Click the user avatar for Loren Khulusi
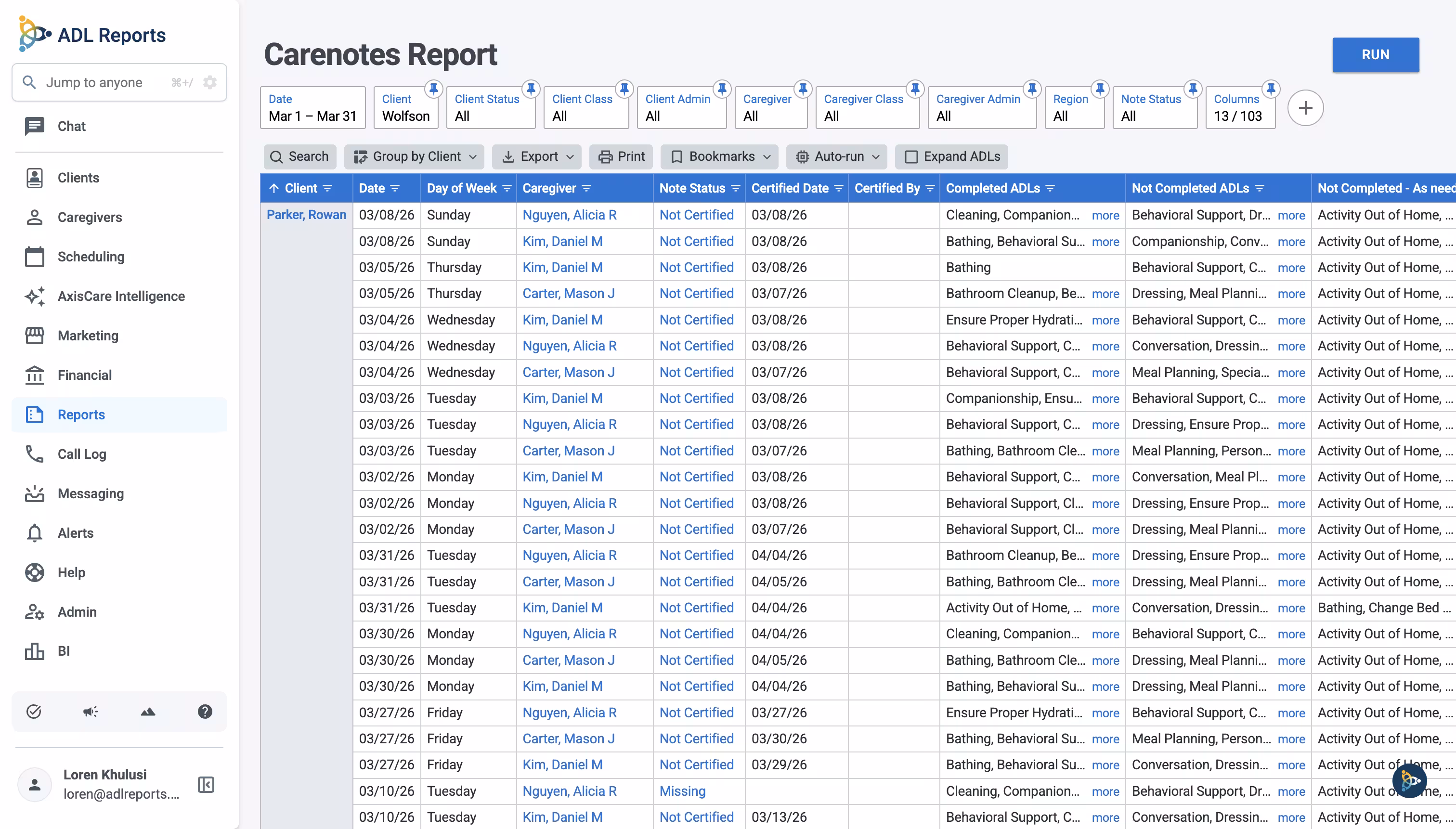 pyautogui.click(x=35, y=785)
